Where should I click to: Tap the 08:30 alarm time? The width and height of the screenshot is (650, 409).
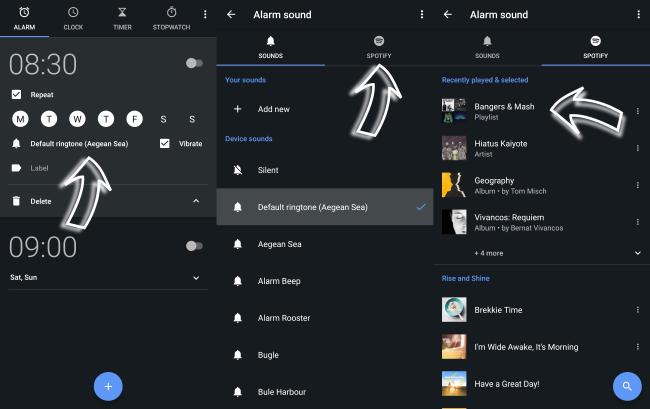click(x=43, y=65)
